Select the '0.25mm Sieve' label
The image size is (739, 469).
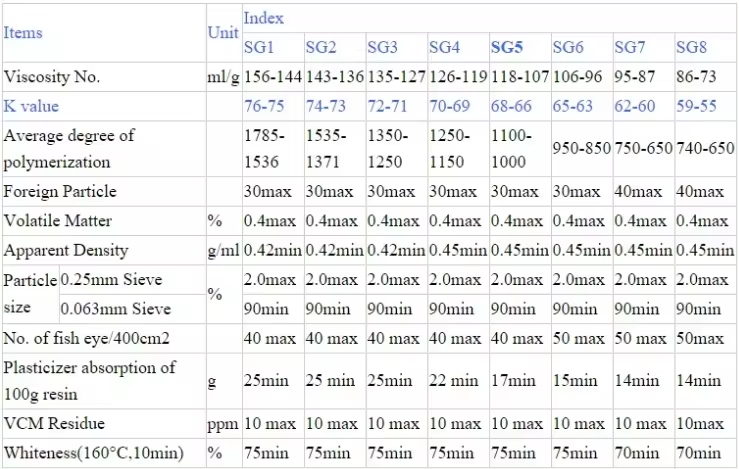pos(111,280)
